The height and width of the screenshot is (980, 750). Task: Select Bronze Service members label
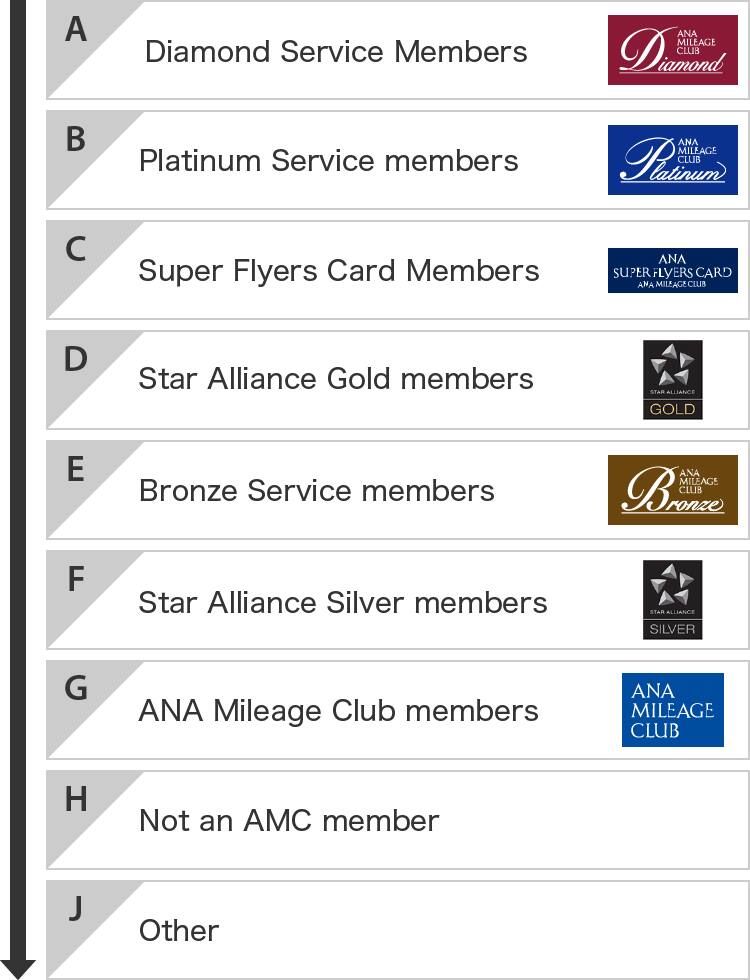click(x=316, y=491)
